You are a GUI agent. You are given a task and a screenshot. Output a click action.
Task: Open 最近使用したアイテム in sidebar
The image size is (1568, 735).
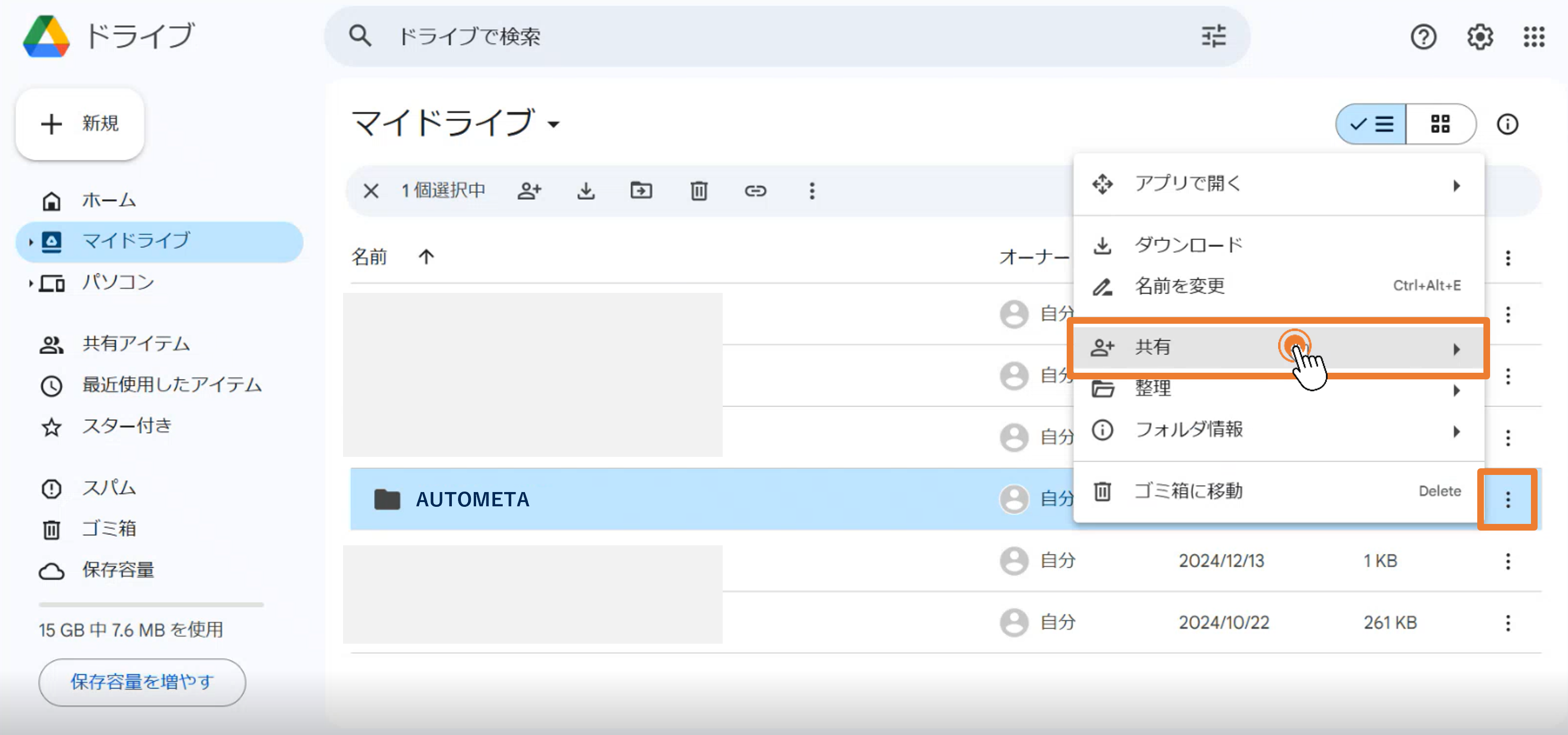[x=160, y=385]
